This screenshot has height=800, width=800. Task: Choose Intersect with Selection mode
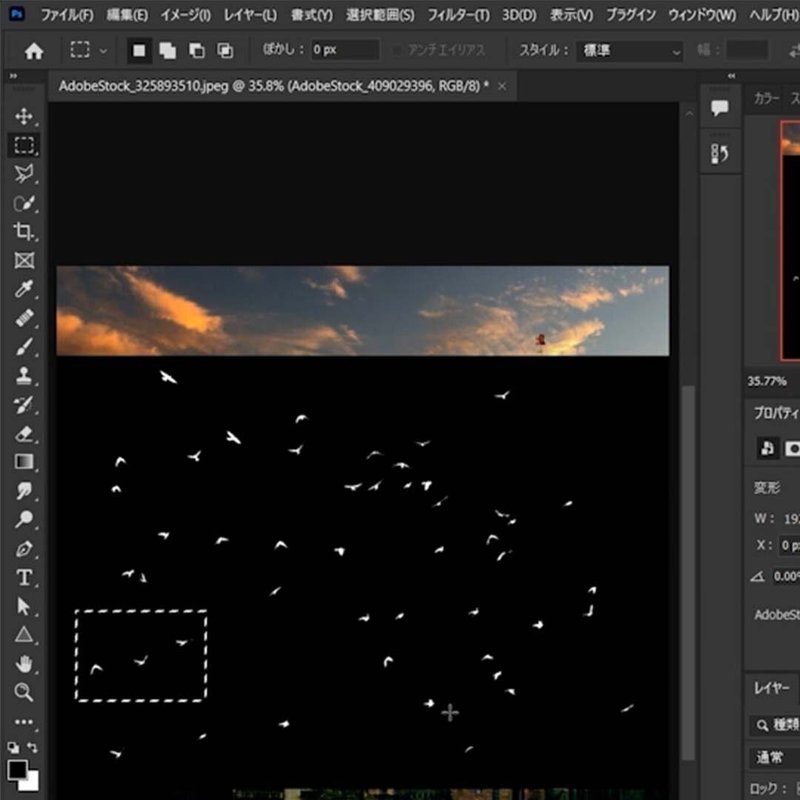tap(225, 51)
